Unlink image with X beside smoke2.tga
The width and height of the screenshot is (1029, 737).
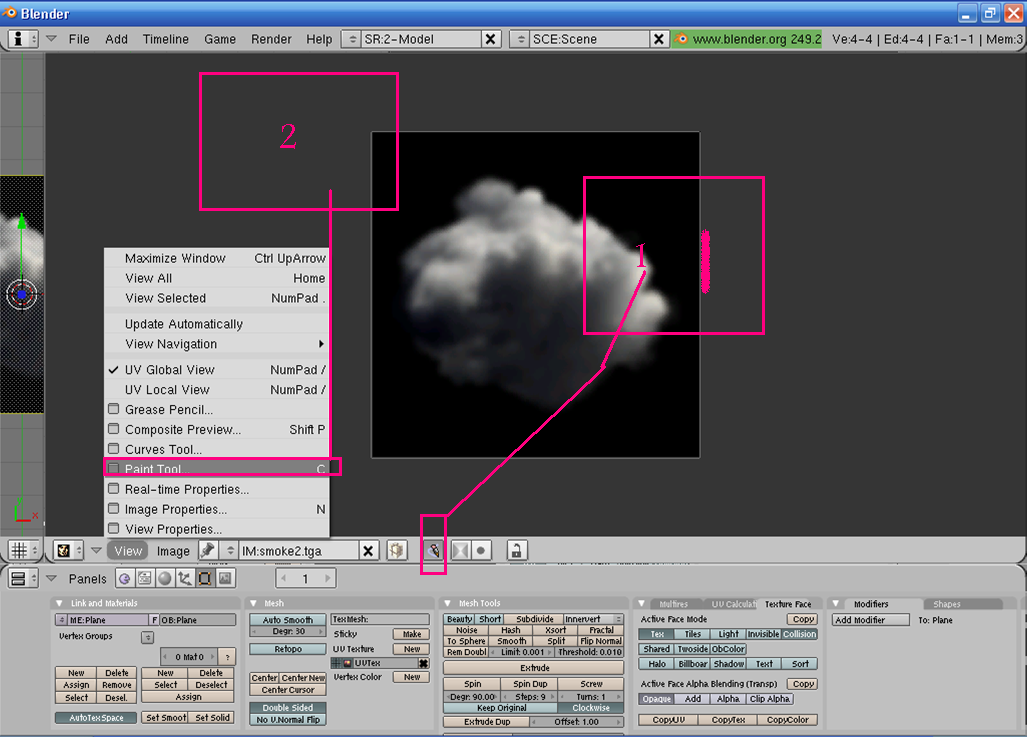(x=369, y=551)
